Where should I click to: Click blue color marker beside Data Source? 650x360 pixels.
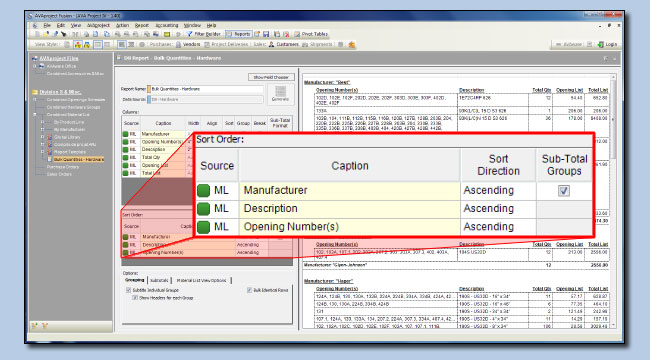click(x=149, y=100)
